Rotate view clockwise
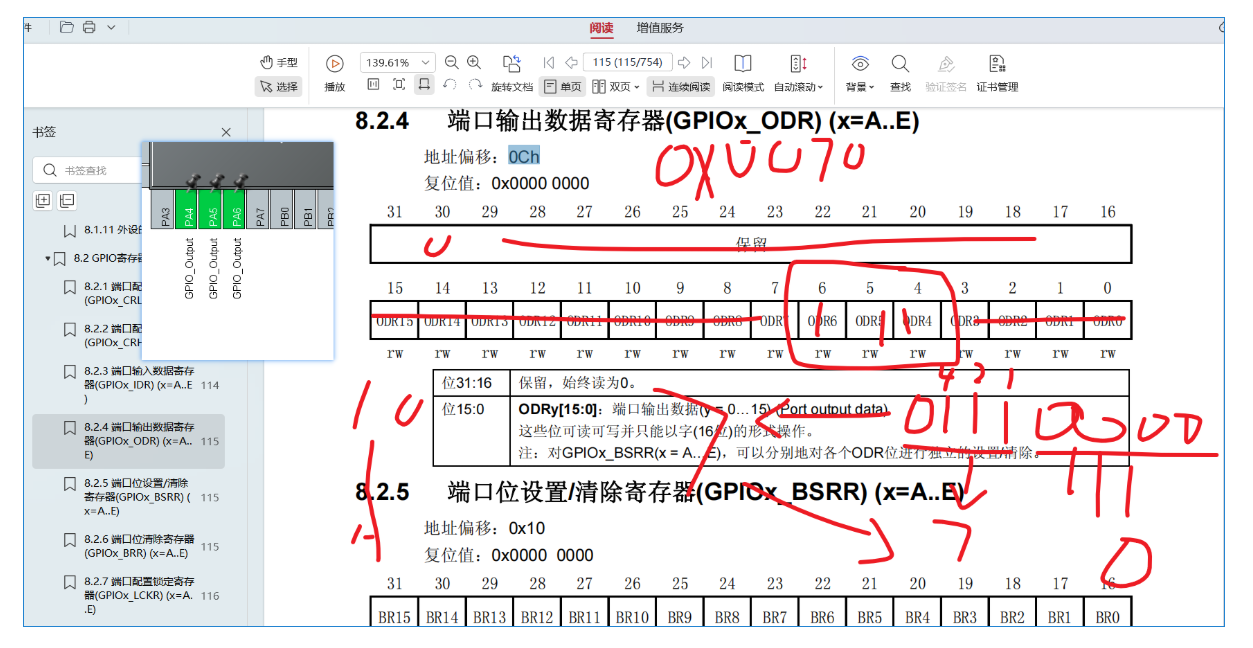The width and height of the screenshot is (1253, 648). coord(475,85)
